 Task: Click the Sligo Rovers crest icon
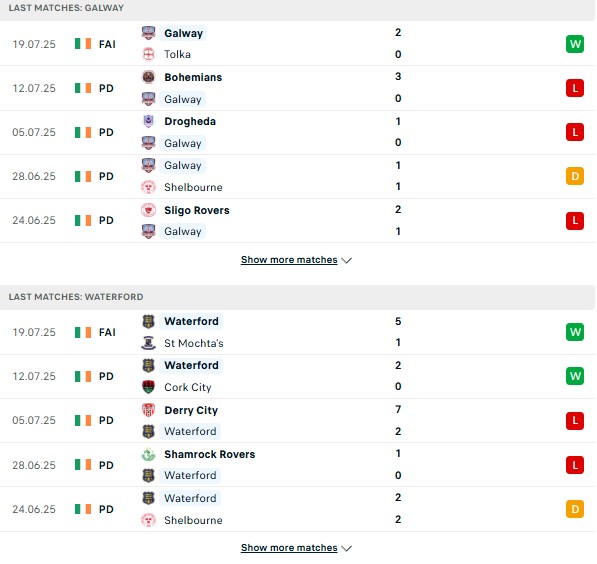(x=148, y=210)
